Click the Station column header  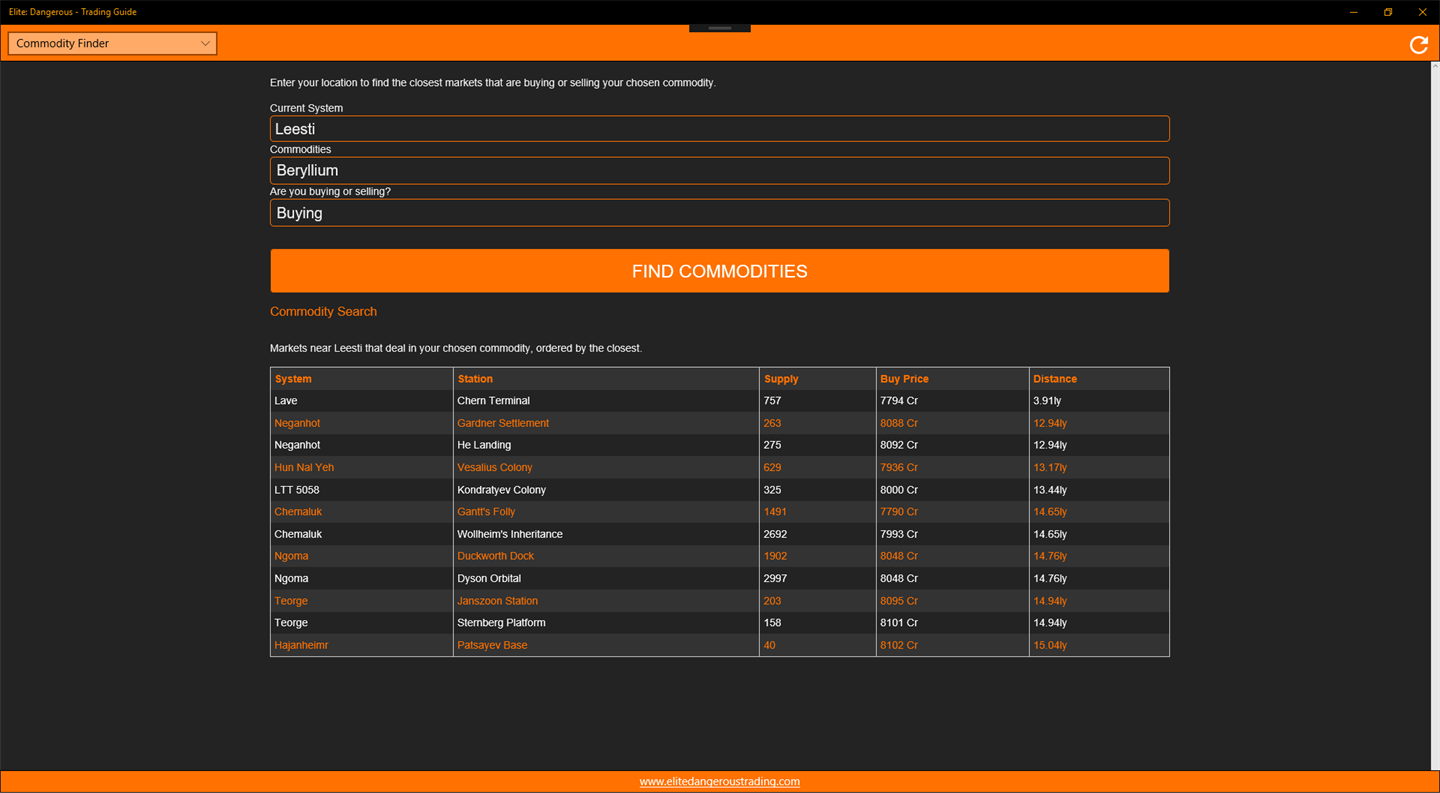click(x=475, y=379)
